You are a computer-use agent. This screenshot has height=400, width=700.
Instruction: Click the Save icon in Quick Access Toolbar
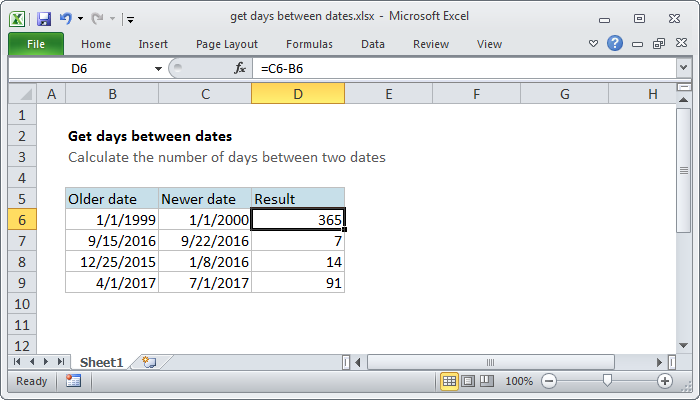(44, 18)
